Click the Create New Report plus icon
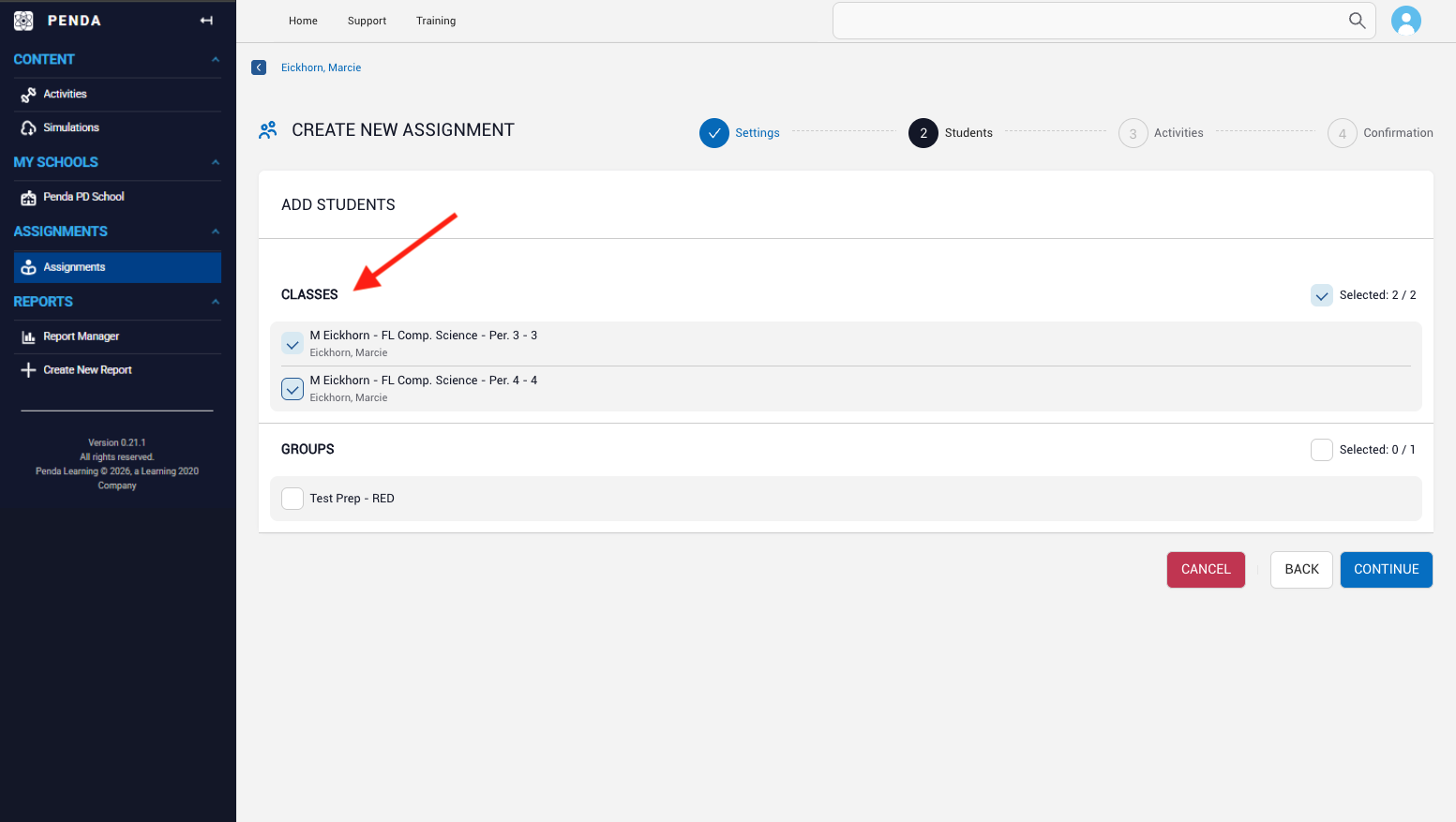This screenshot has height=822, width=1456. pos(29,370)
